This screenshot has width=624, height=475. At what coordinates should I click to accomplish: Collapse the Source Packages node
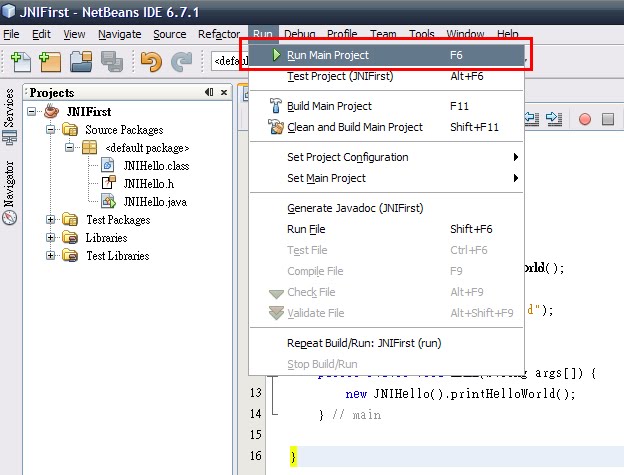51,129
